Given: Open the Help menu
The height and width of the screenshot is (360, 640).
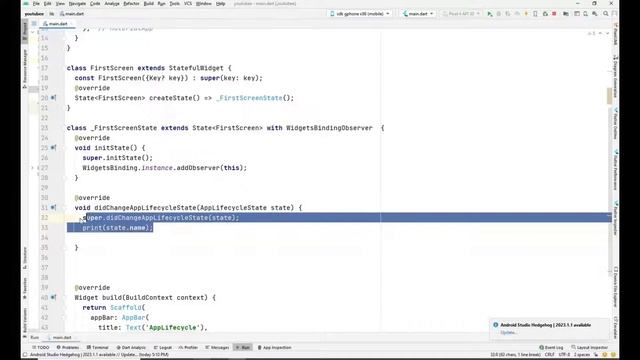Looking at the screenshot, I should tap(220, 4).
